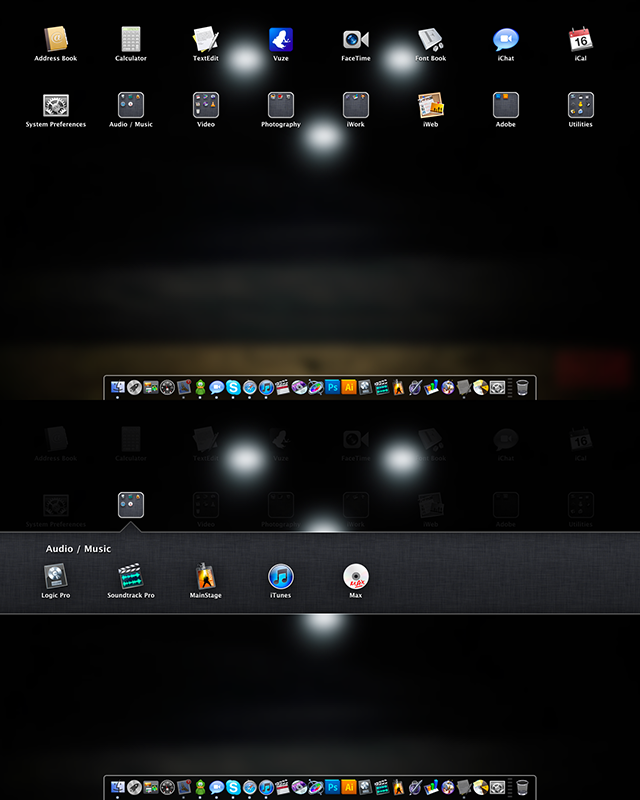Launch Photoshop from the upper dock
This screenshot has height=800, width=640.
[332, 387]
